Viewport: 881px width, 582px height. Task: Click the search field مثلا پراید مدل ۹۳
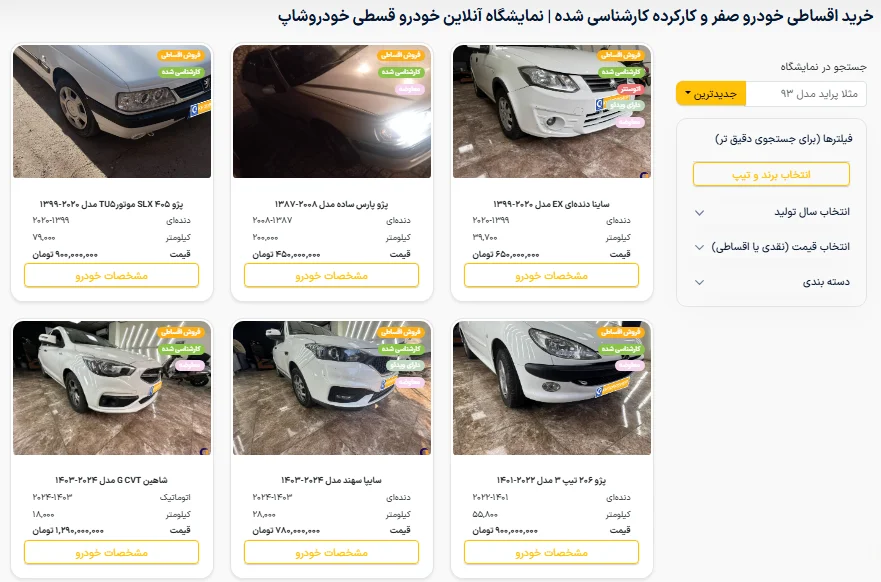pyautogui.click(x=806, y=94)
